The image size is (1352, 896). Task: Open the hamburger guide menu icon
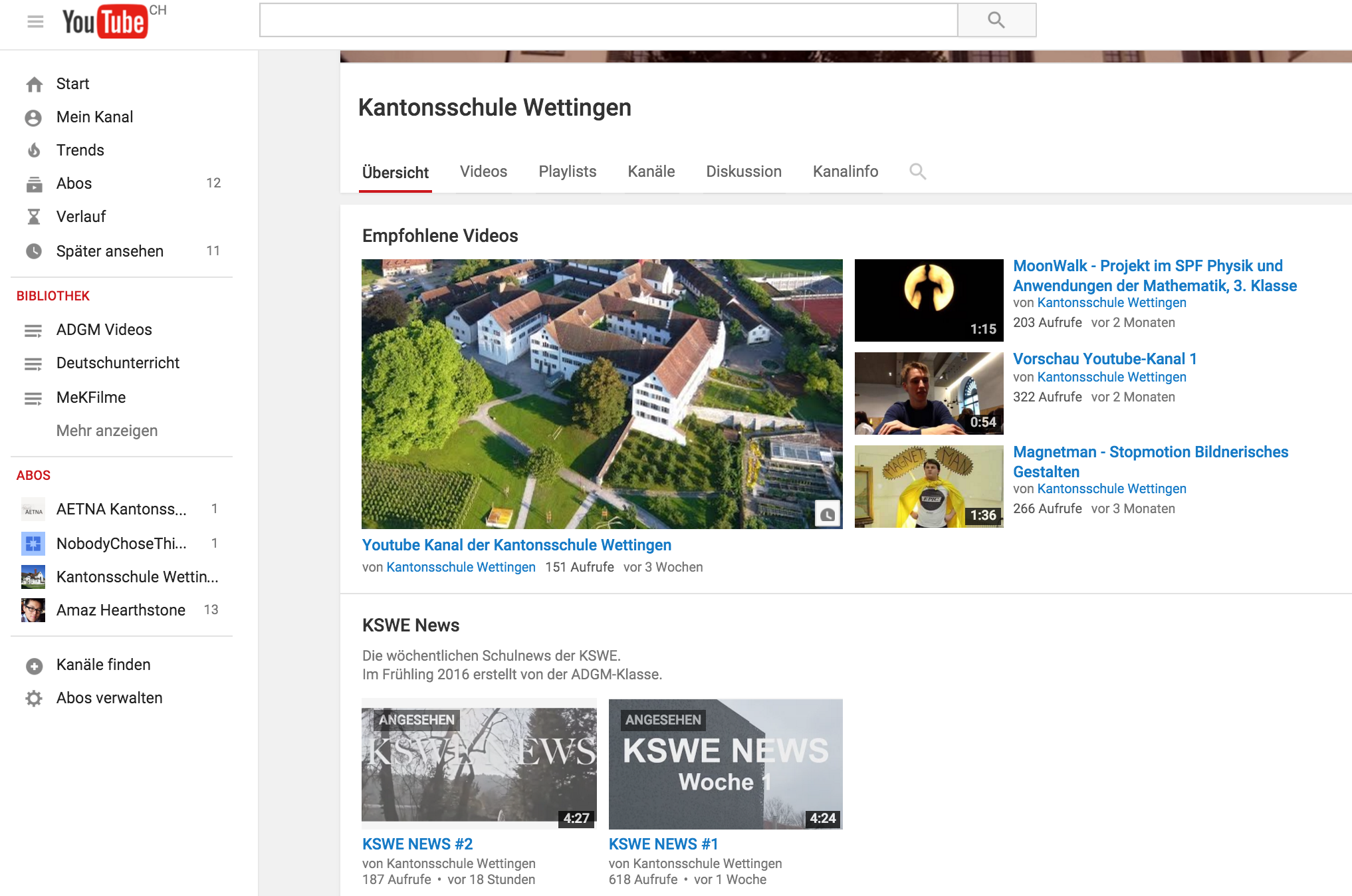click(35, 21)
